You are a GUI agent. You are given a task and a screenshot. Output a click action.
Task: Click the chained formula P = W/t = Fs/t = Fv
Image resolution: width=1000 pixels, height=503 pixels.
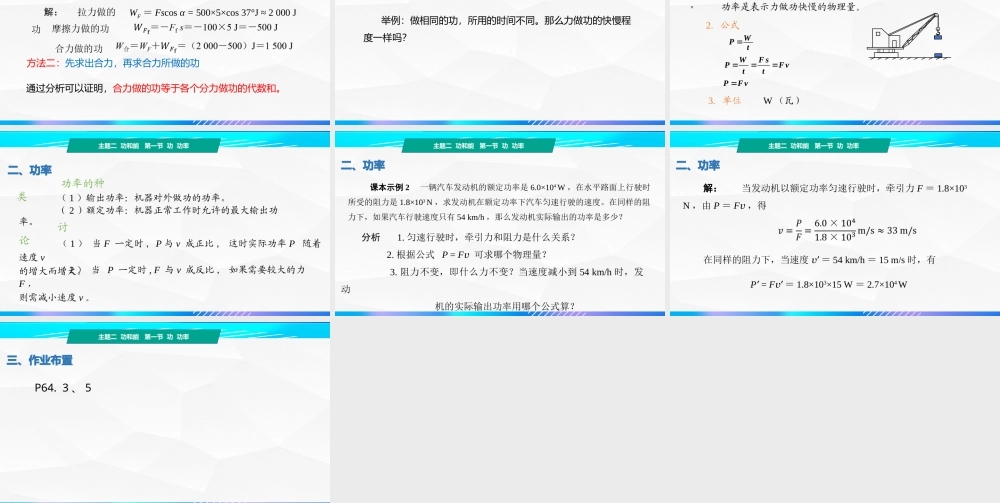(756, 64)
